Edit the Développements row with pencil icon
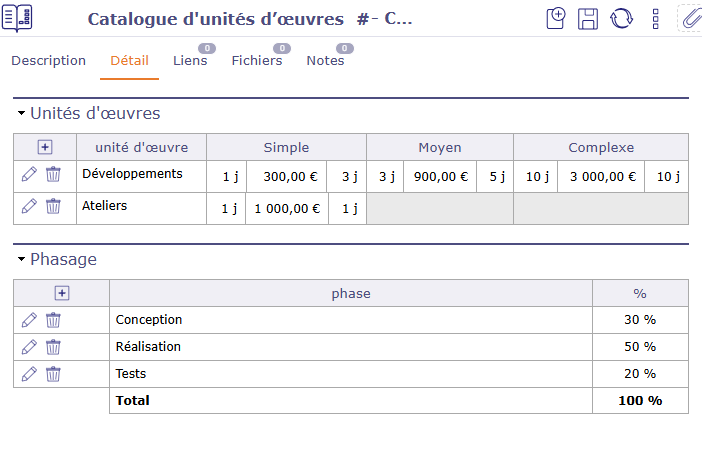The height and width of the screenshot is (468, 702). [x=29, y=175]
